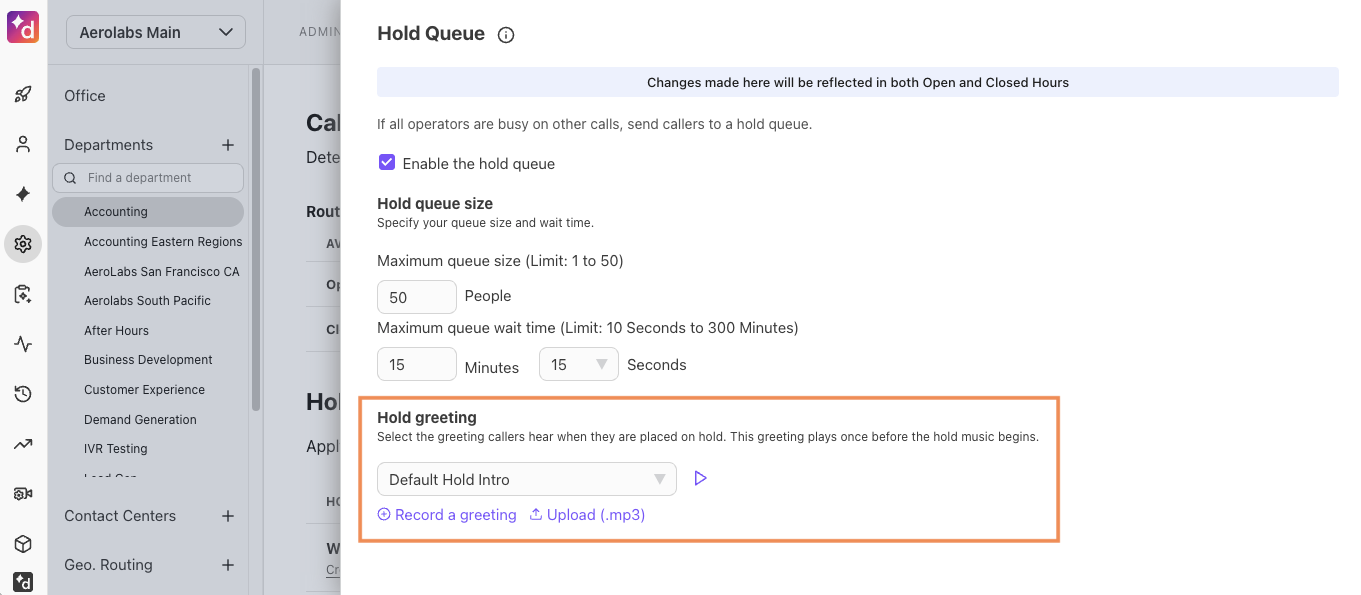Add a new department with plus icon

click(228, 145)
